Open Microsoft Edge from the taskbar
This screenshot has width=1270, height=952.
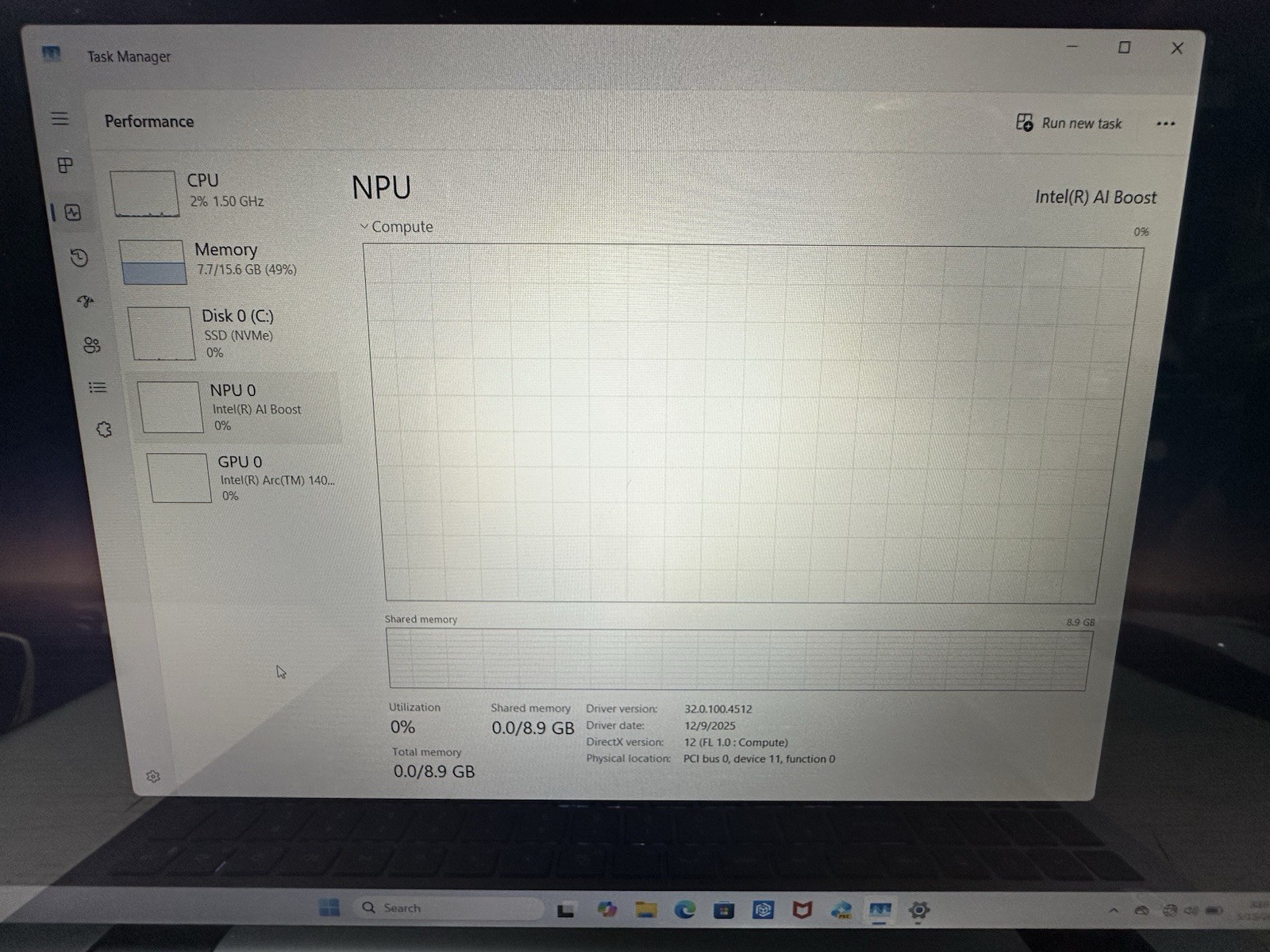point(685,909)
